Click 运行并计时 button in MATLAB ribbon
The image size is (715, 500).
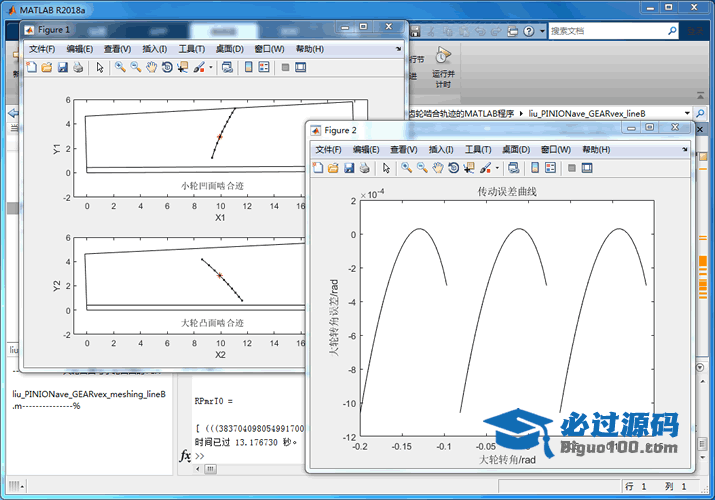point(443,67)
